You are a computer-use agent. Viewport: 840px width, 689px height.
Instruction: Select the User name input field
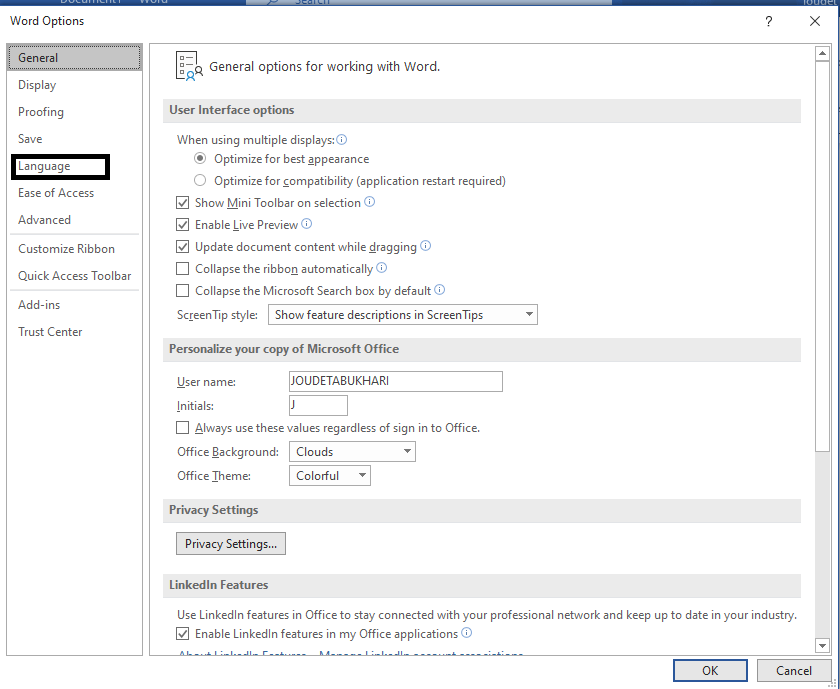(x=395, y=381)
